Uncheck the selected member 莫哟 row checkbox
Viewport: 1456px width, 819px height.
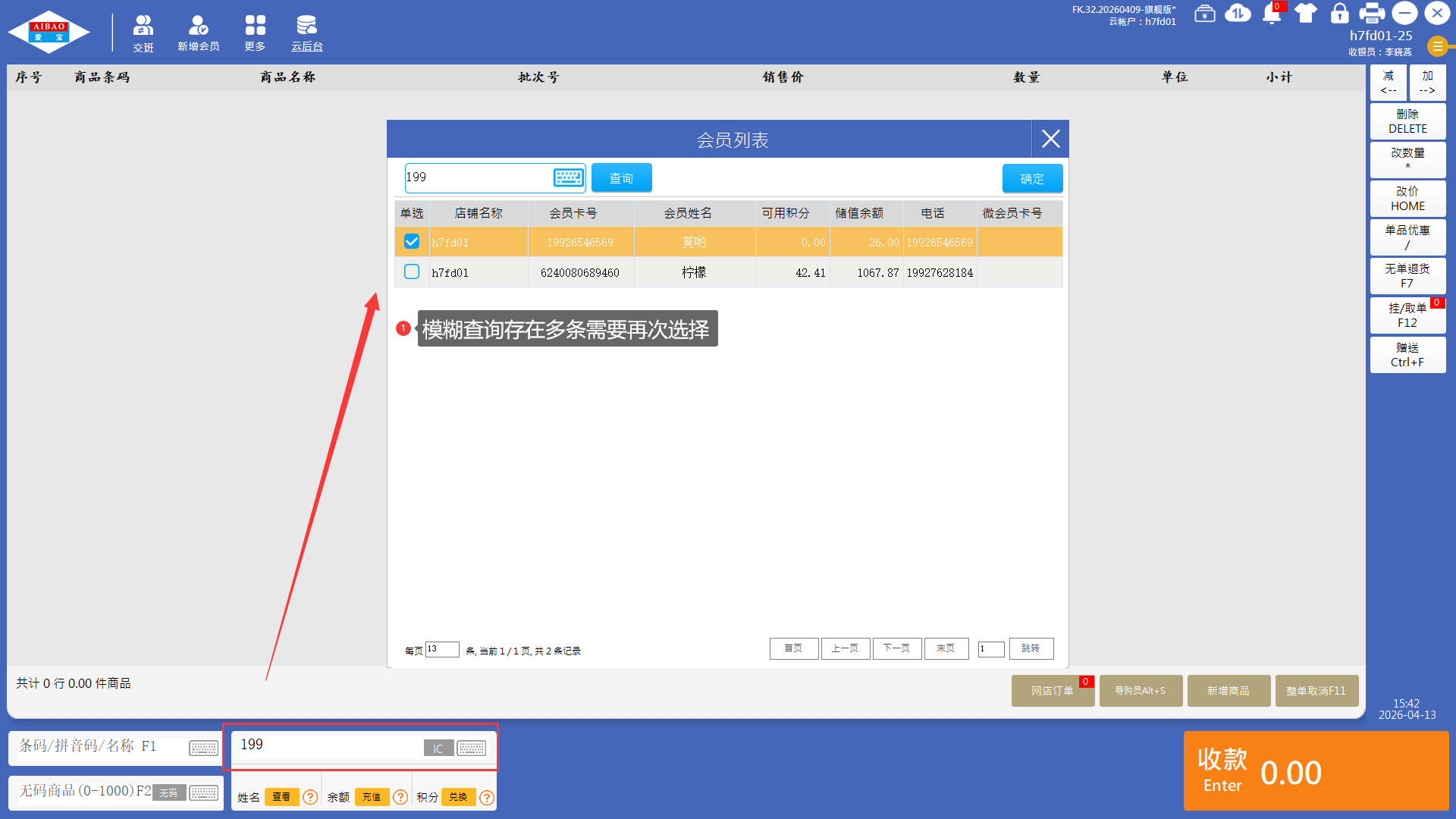click(412, 241)
